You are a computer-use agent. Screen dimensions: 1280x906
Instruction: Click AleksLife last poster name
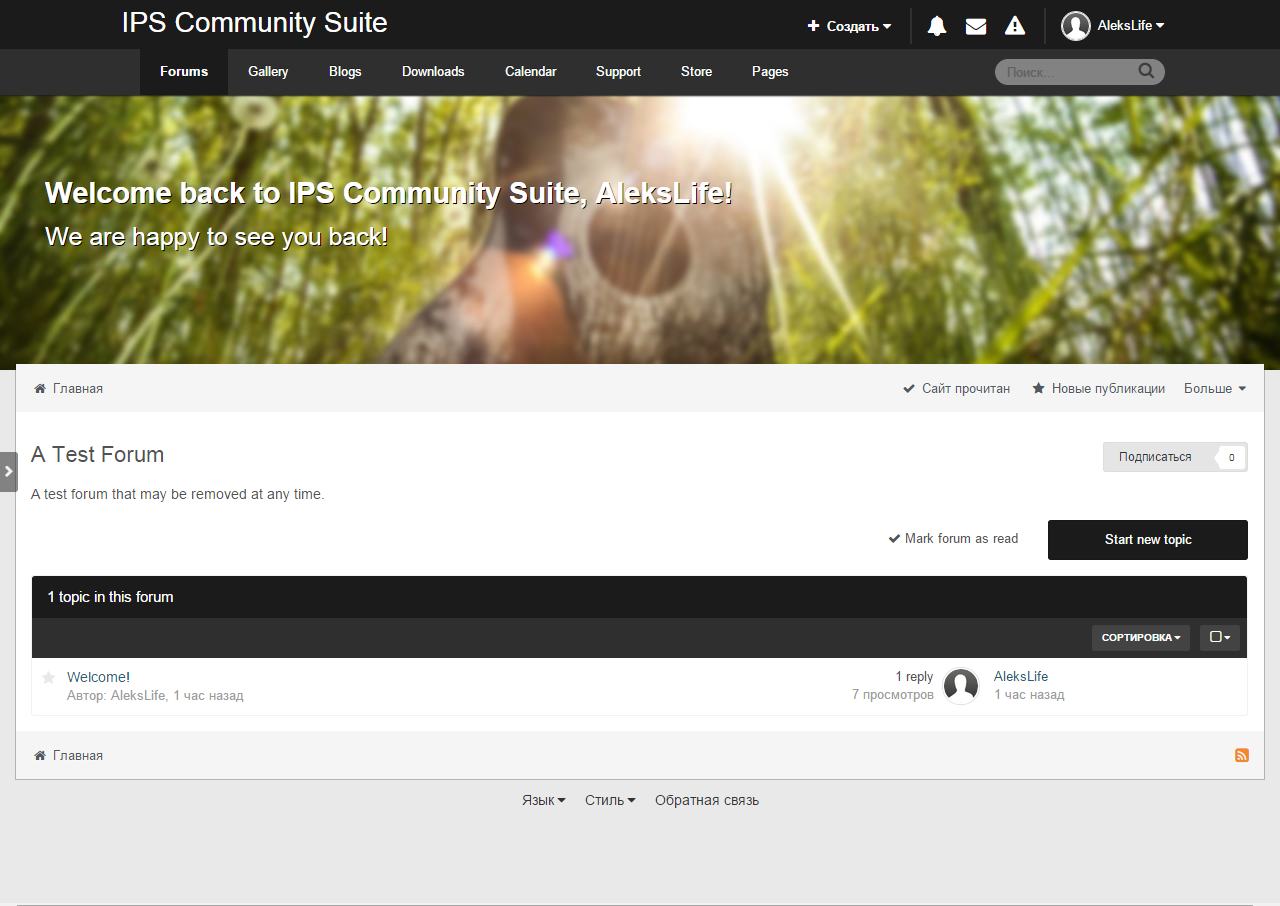[x=1021, y=677]
